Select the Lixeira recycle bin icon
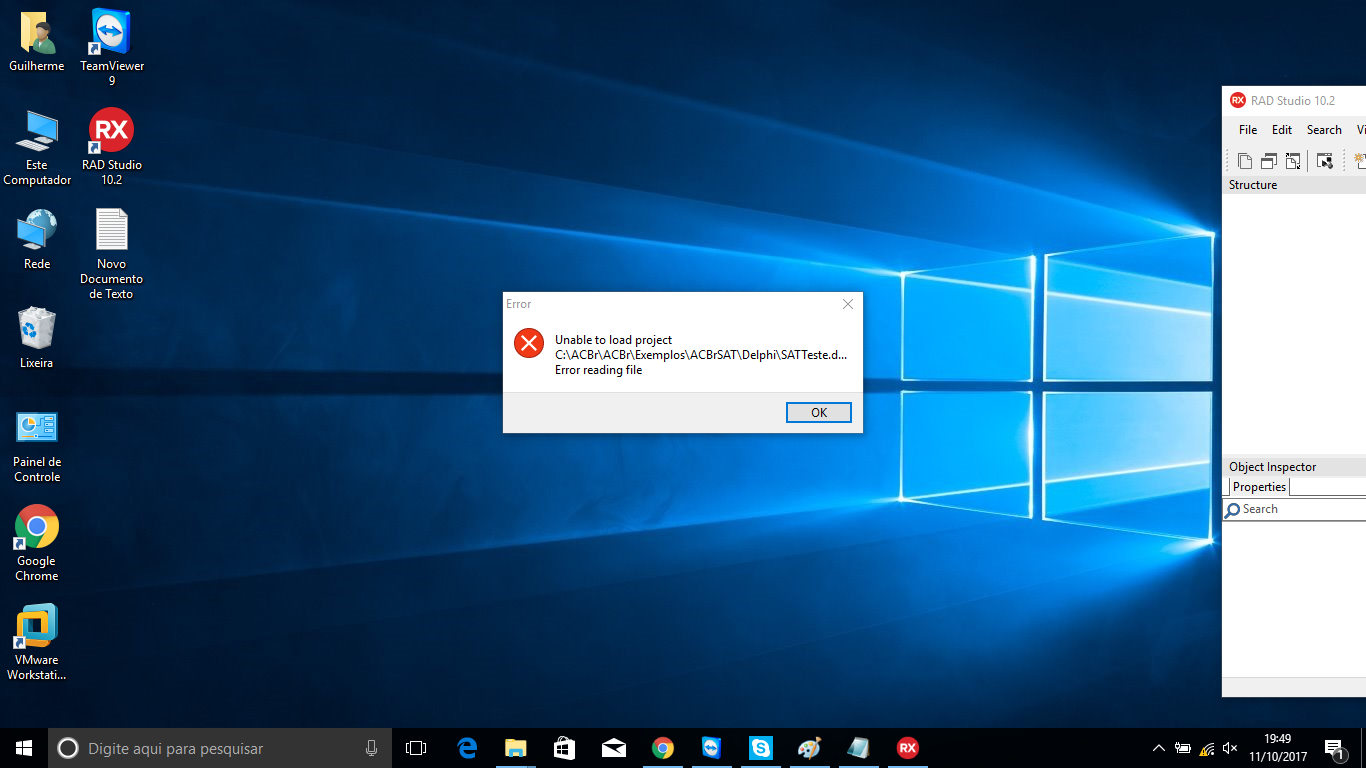1366x768 pixels. [37, 338]
